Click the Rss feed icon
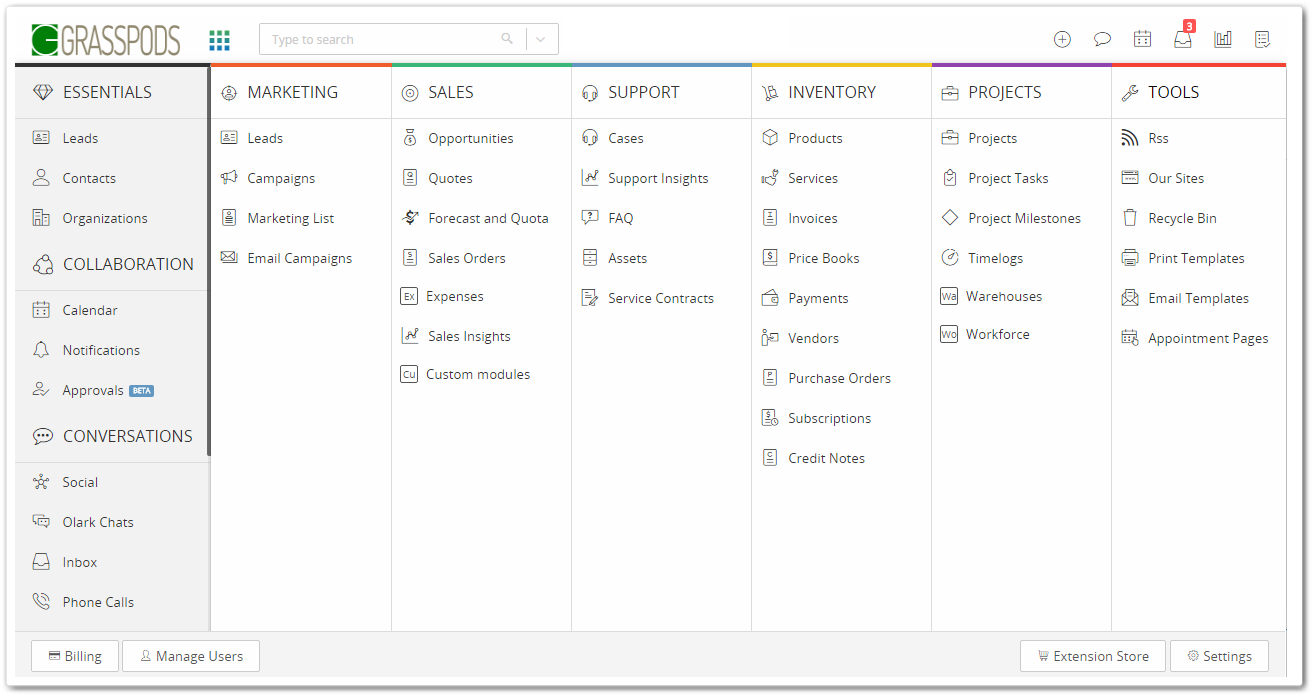This screenshot has height=698, width=1315. tap(1130, 138)
